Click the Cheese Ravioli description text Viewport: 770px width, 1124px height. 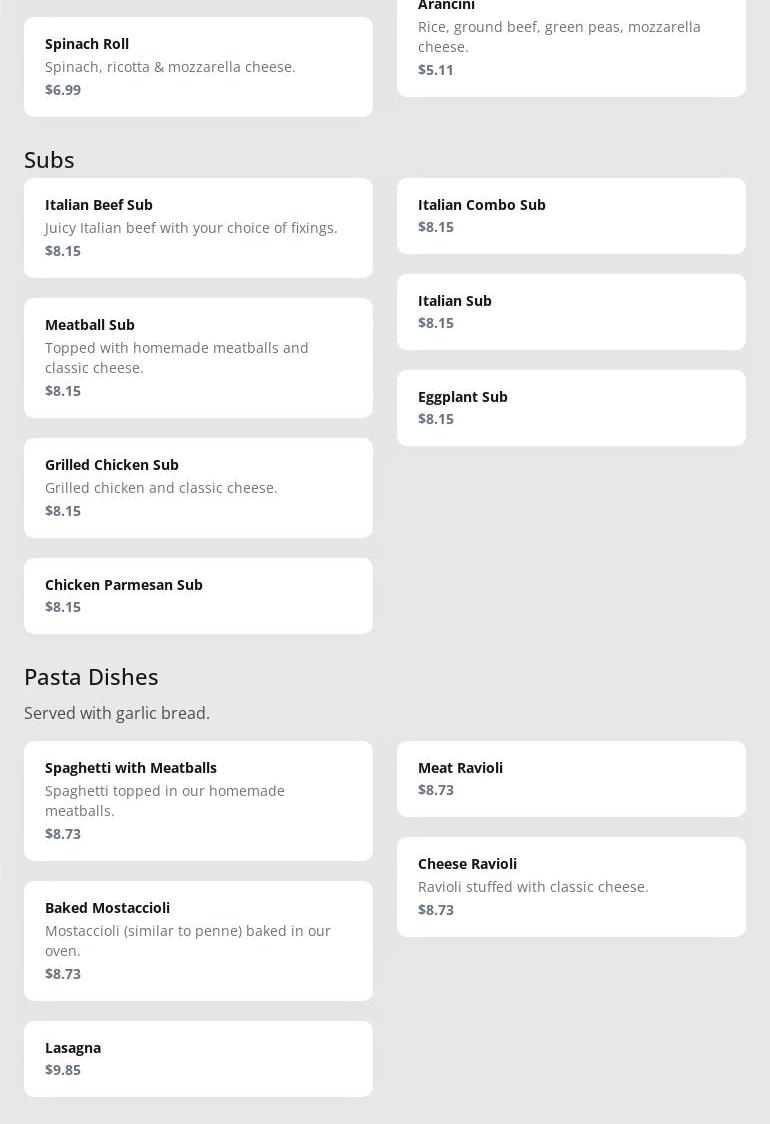pyautogui.click(x=533, y=887)
